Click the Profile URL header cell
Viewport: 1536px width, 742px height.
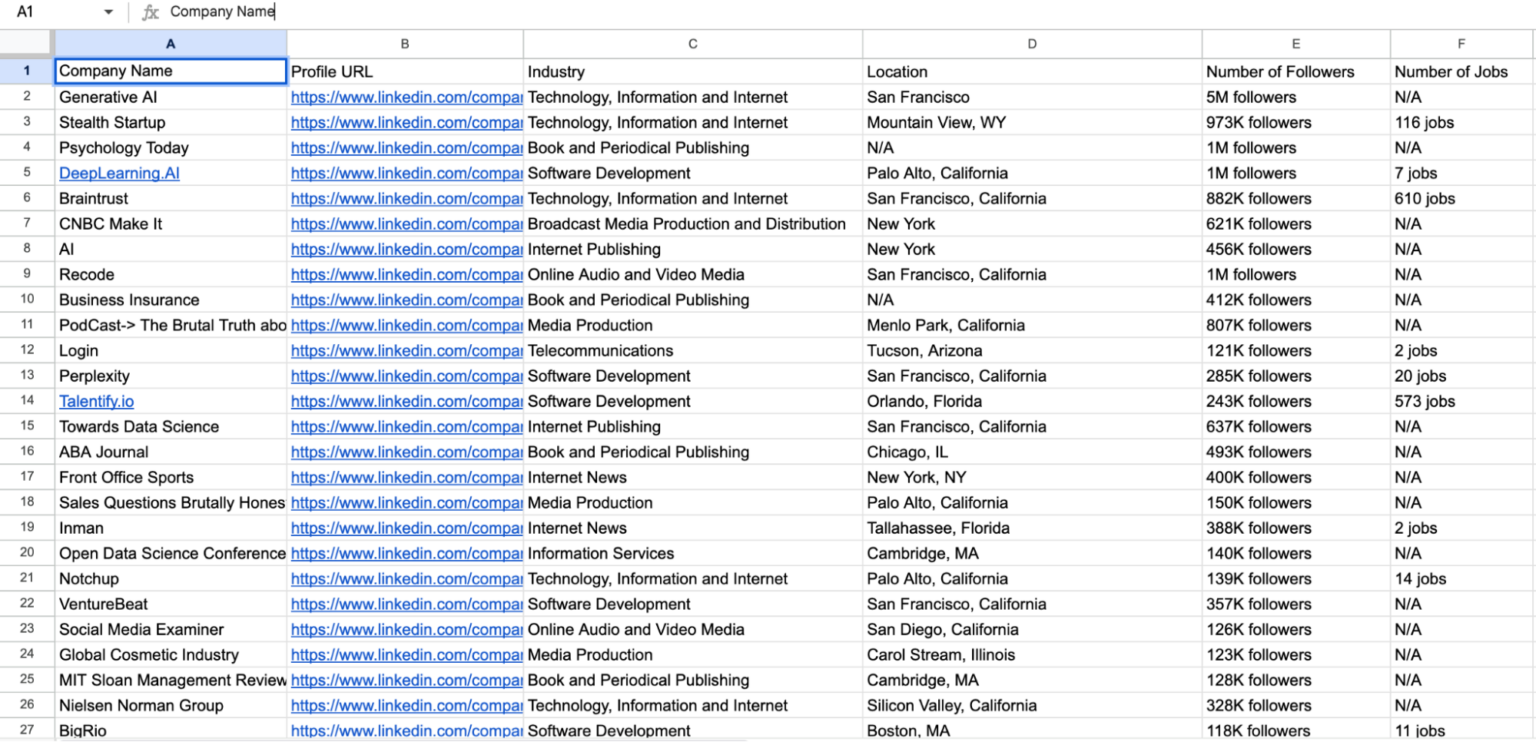[x=405, y=71]
